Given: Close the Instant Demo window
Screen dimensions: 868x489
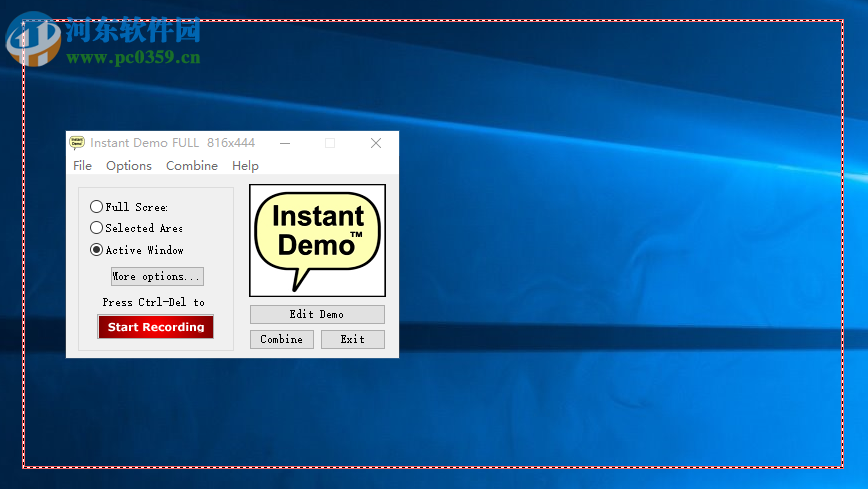Looking at the screenshot, I should (x=376, y=143).
